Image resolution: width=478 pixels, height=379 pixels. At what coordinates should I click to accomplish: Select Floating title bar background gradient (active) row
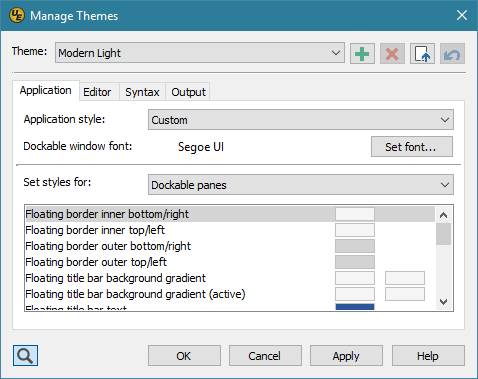(230, 294)
